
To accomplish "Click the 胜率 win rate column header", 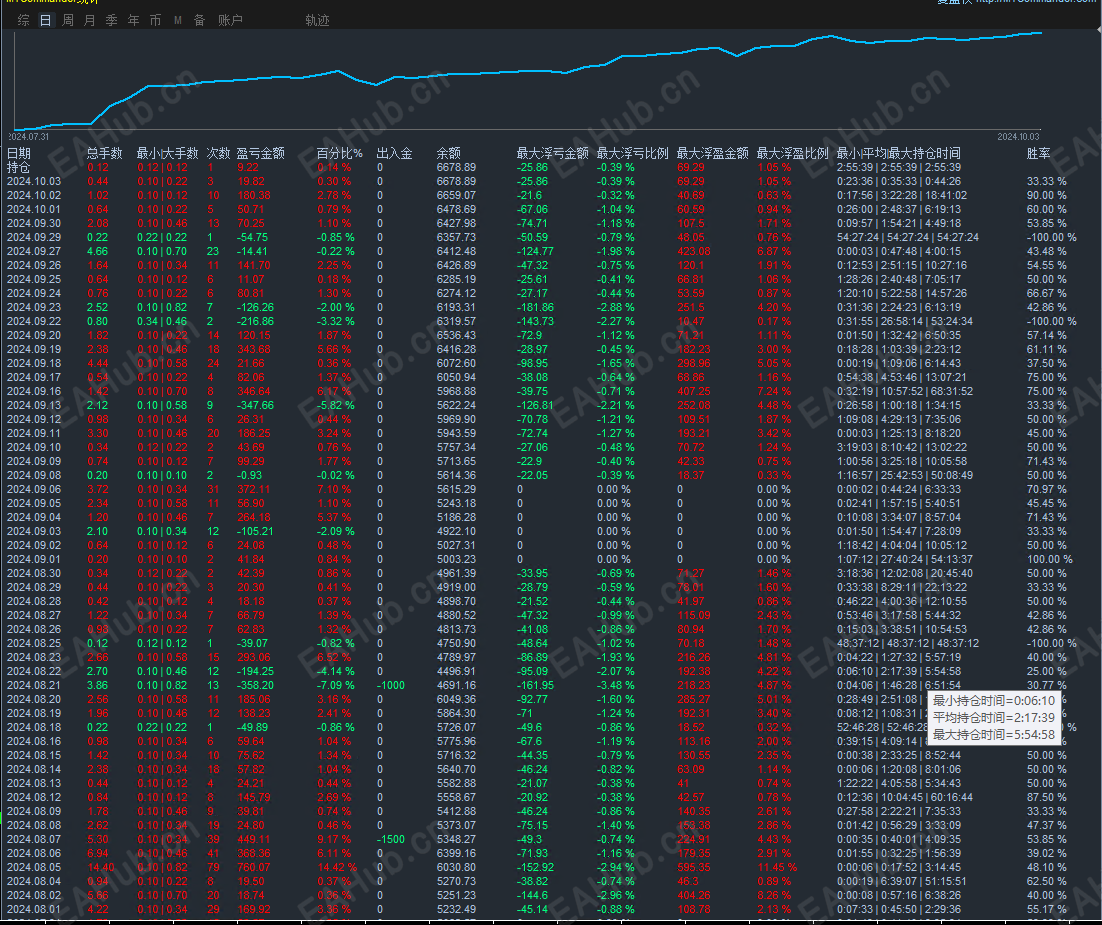I will click(1038, 153).
